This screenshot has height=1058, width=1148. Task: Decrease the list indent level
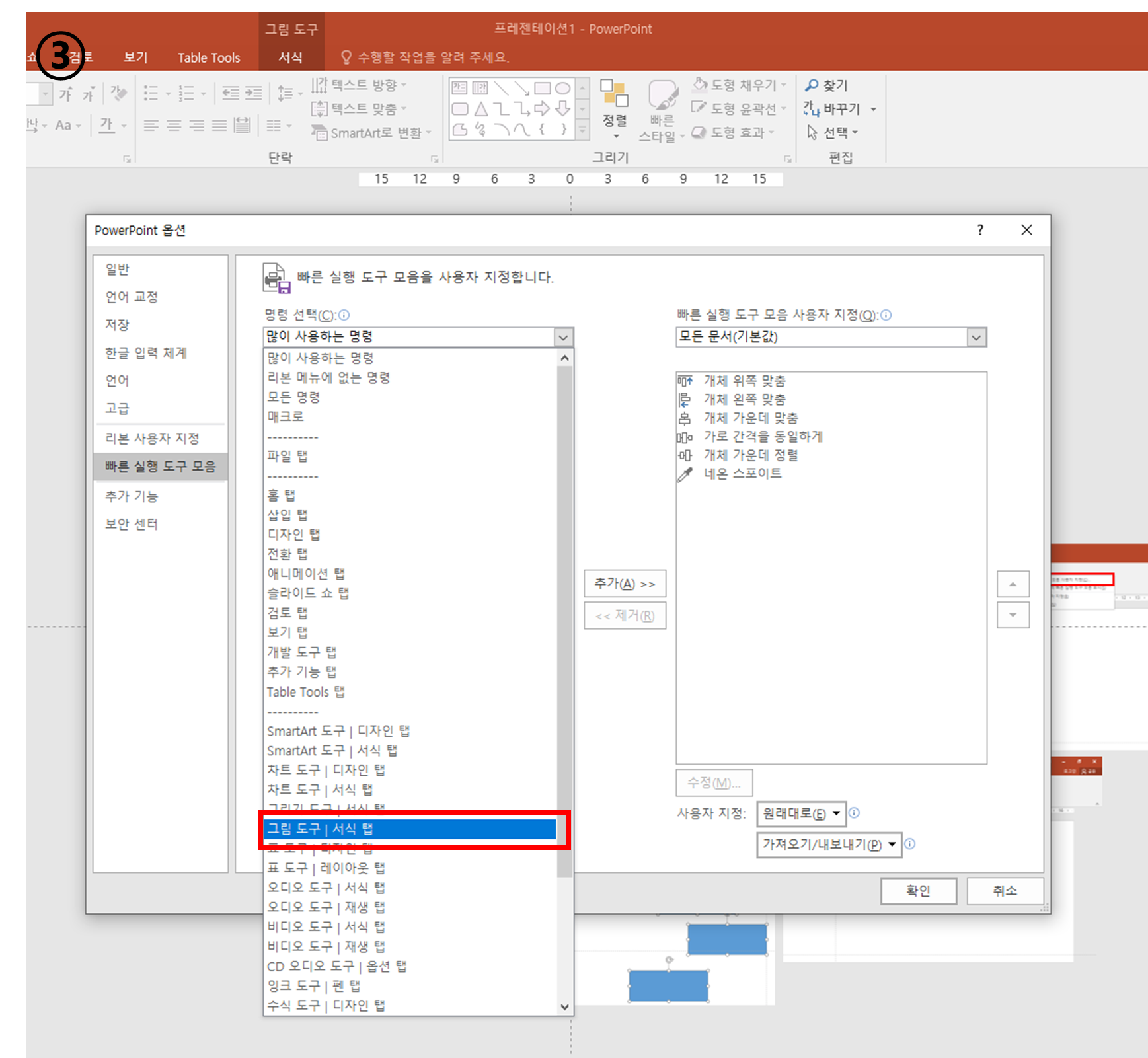coord(231,93)
